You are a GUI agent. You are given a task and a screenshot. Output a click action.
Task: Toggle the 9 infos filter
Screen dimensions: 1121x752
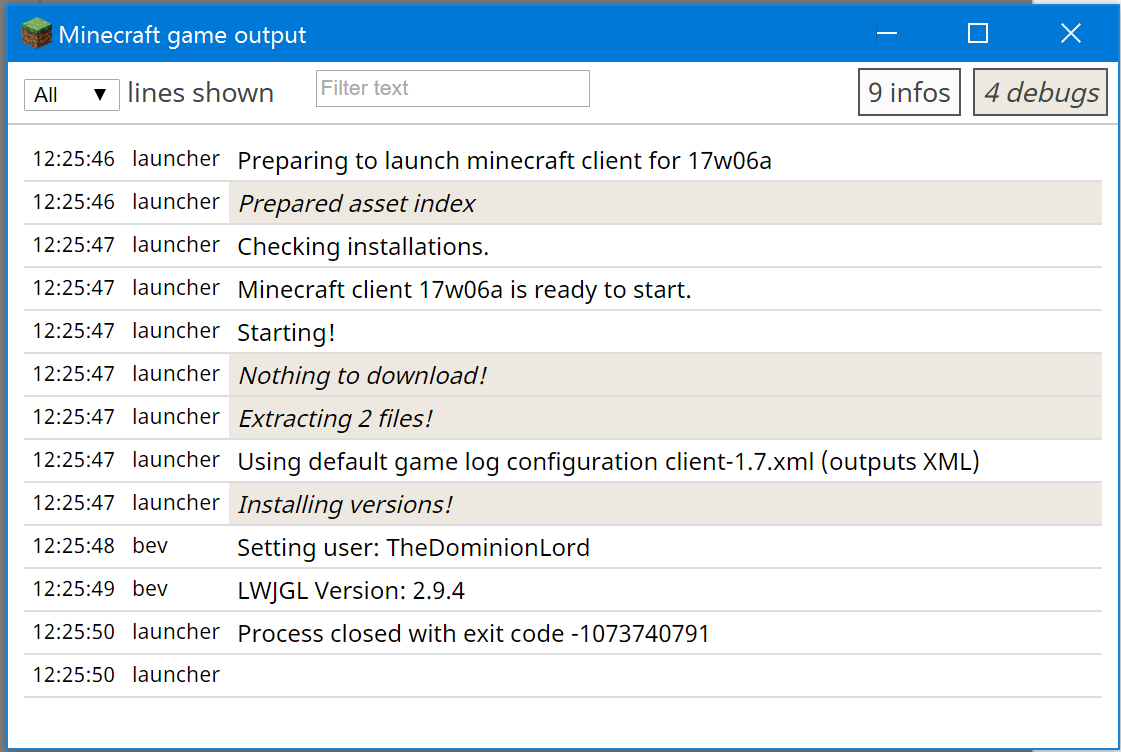click(x=909, y=92)
